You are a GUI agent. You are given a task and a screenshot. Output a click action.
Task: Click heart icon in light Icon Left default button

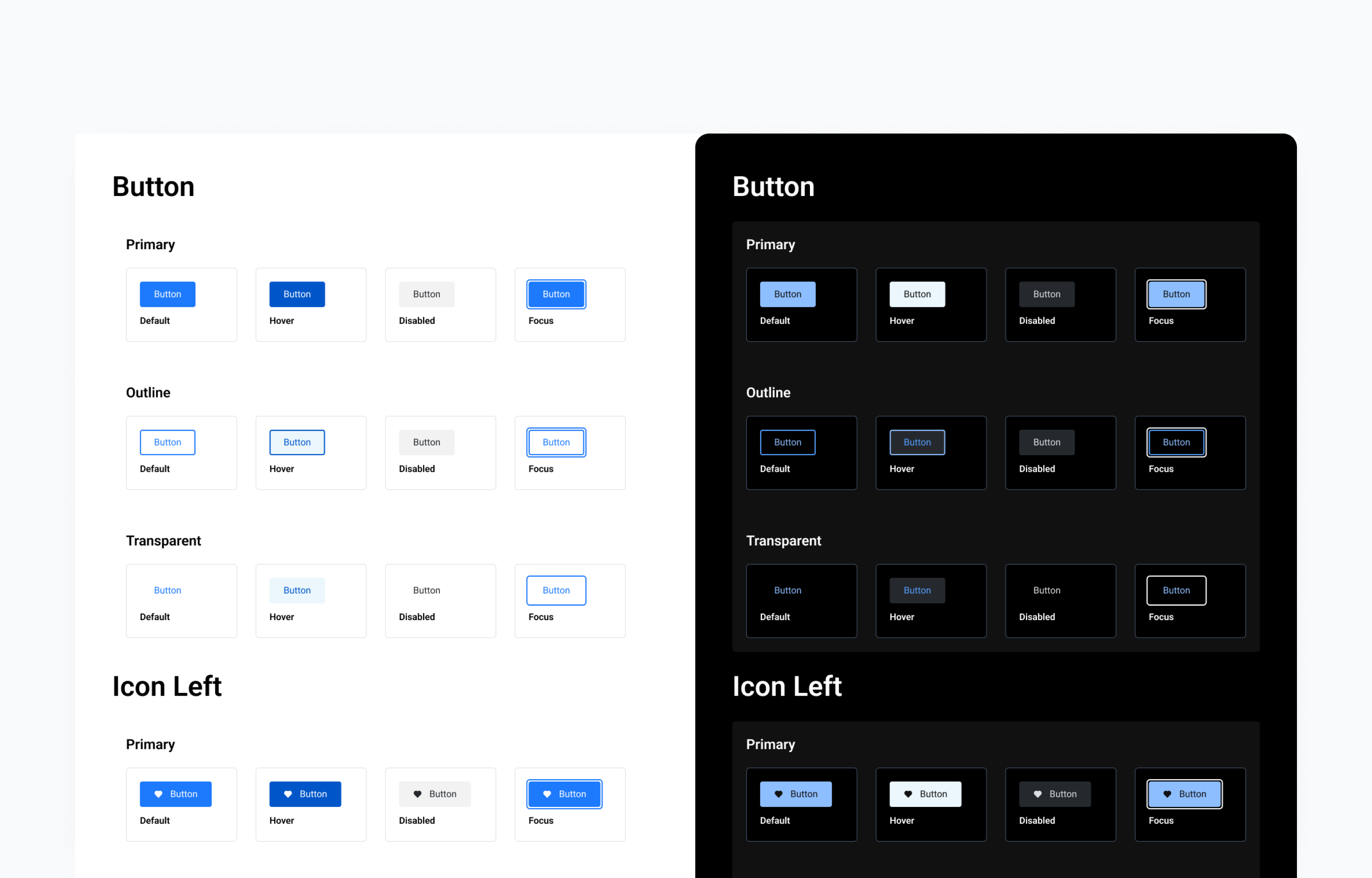click(158, 794)
